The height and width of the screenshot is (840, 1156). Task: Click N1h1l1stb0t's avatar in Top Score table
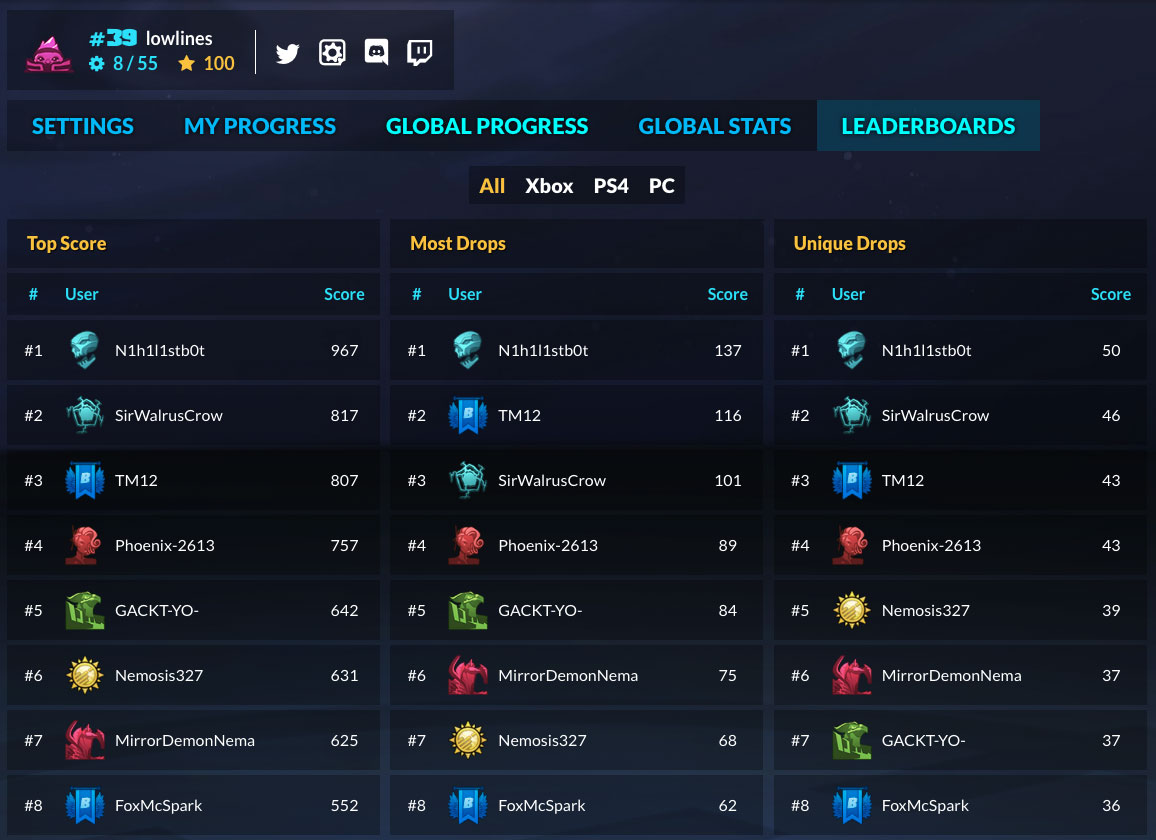85,351
